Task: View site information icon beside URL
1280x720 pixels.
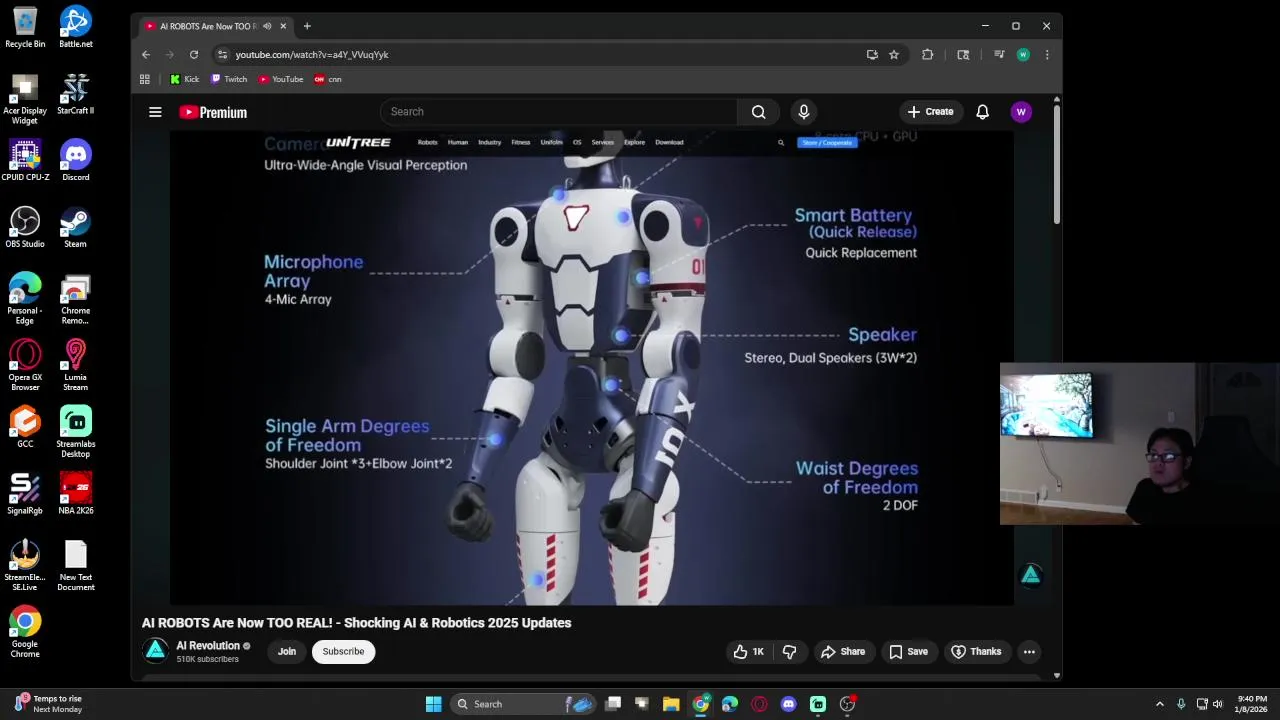Action: [x=222, y=55]
